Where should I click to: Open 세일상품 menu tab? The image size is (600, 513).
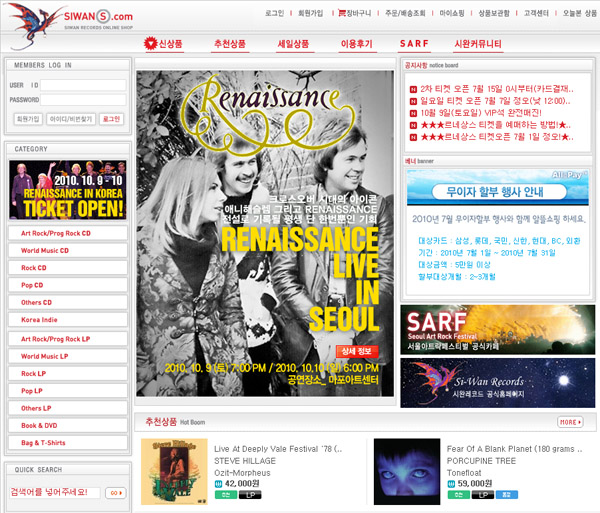point(293,44)
